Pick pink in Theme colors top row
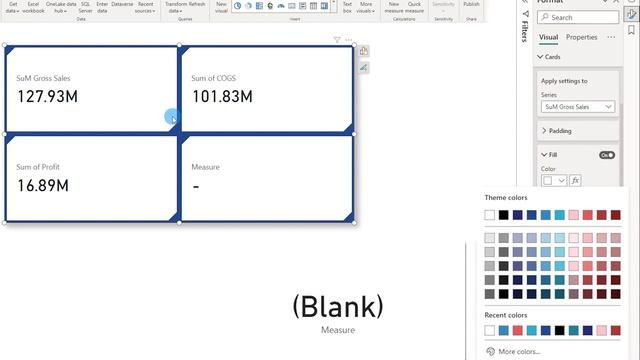Viewport: 640px width, 360px height. click(x=573, y=215)
